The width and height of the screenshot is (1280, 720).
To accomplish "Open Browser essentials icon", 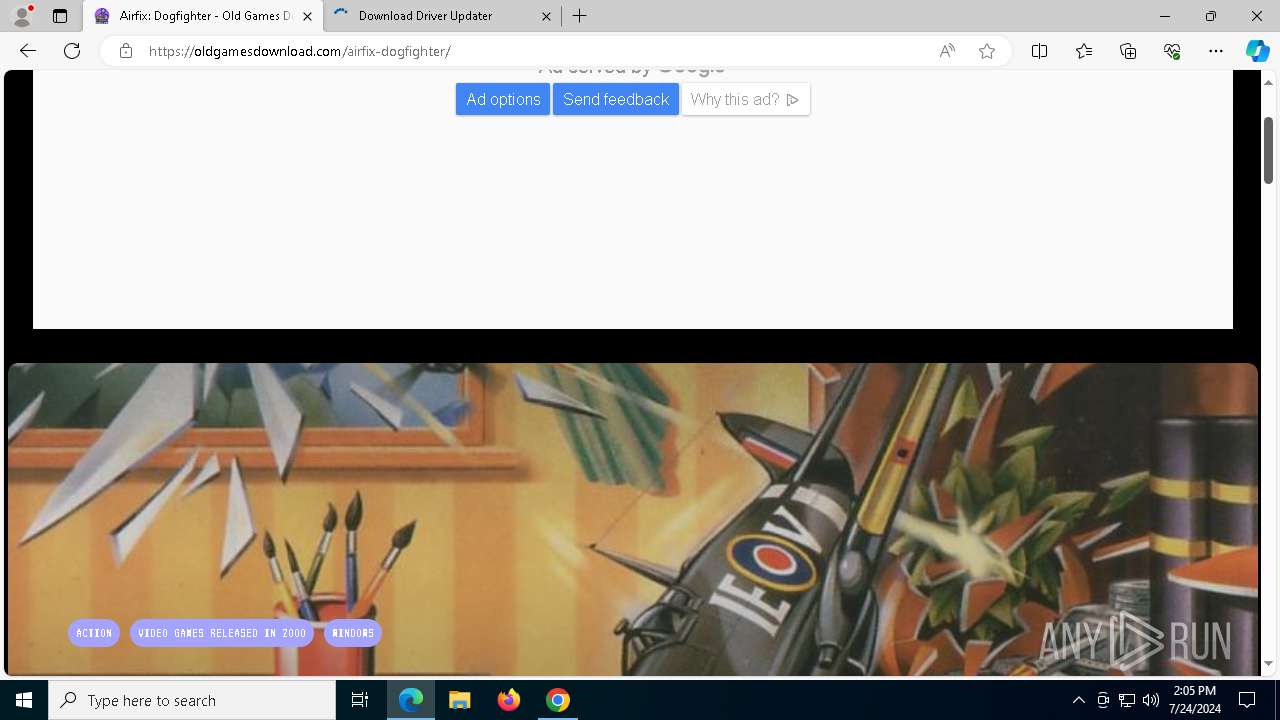I will coord(1172,51).
